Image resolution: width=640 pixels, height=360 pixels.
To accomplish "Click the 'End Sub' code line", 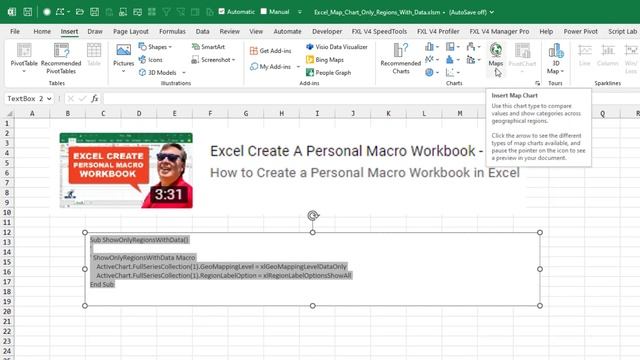I will pyautogui.click(x=102, y=284).
